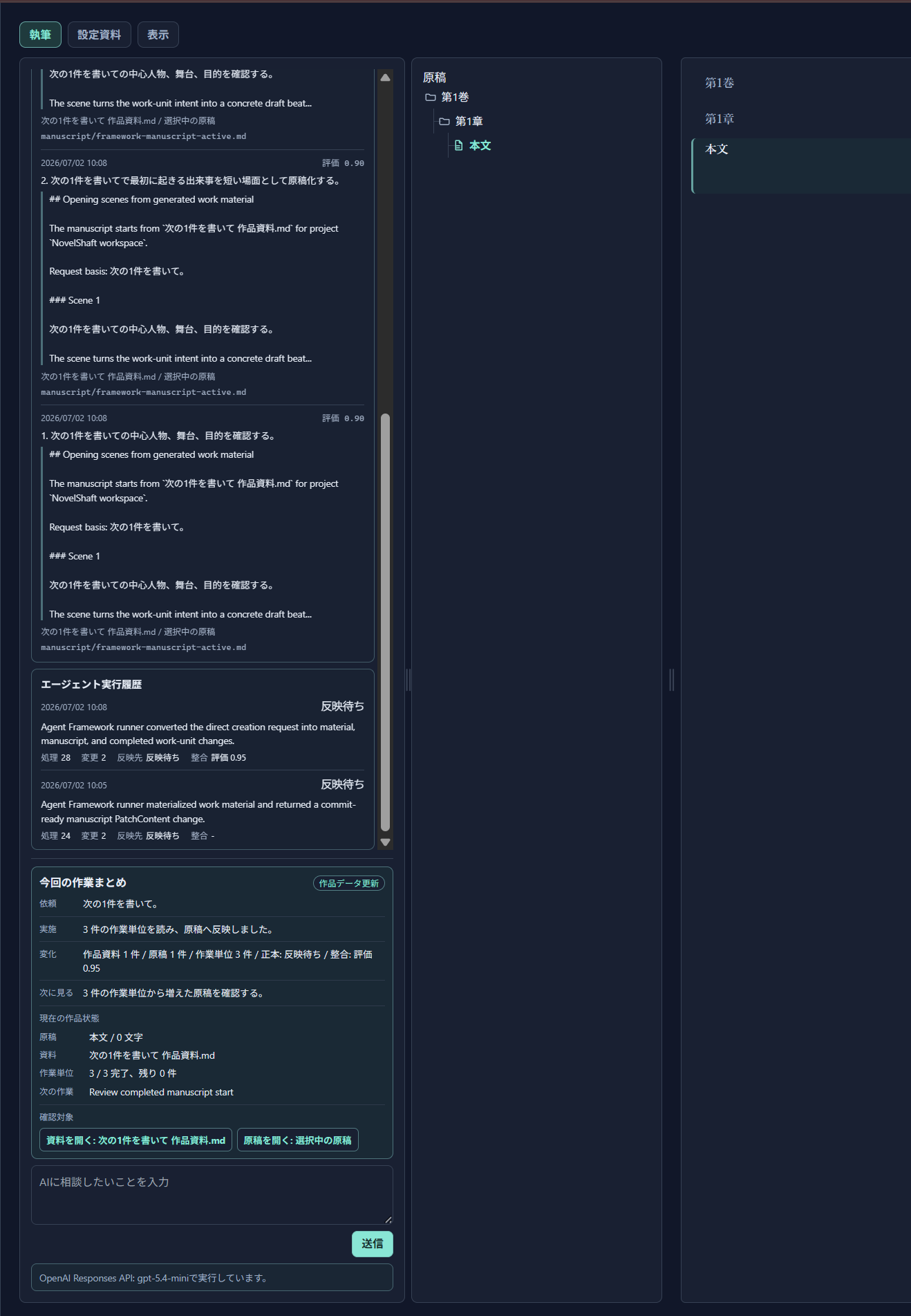Viewport: 911px width, 1316px height.
Task: Collapse the 第1巻 tree node
Action: (x=455, y=98)
